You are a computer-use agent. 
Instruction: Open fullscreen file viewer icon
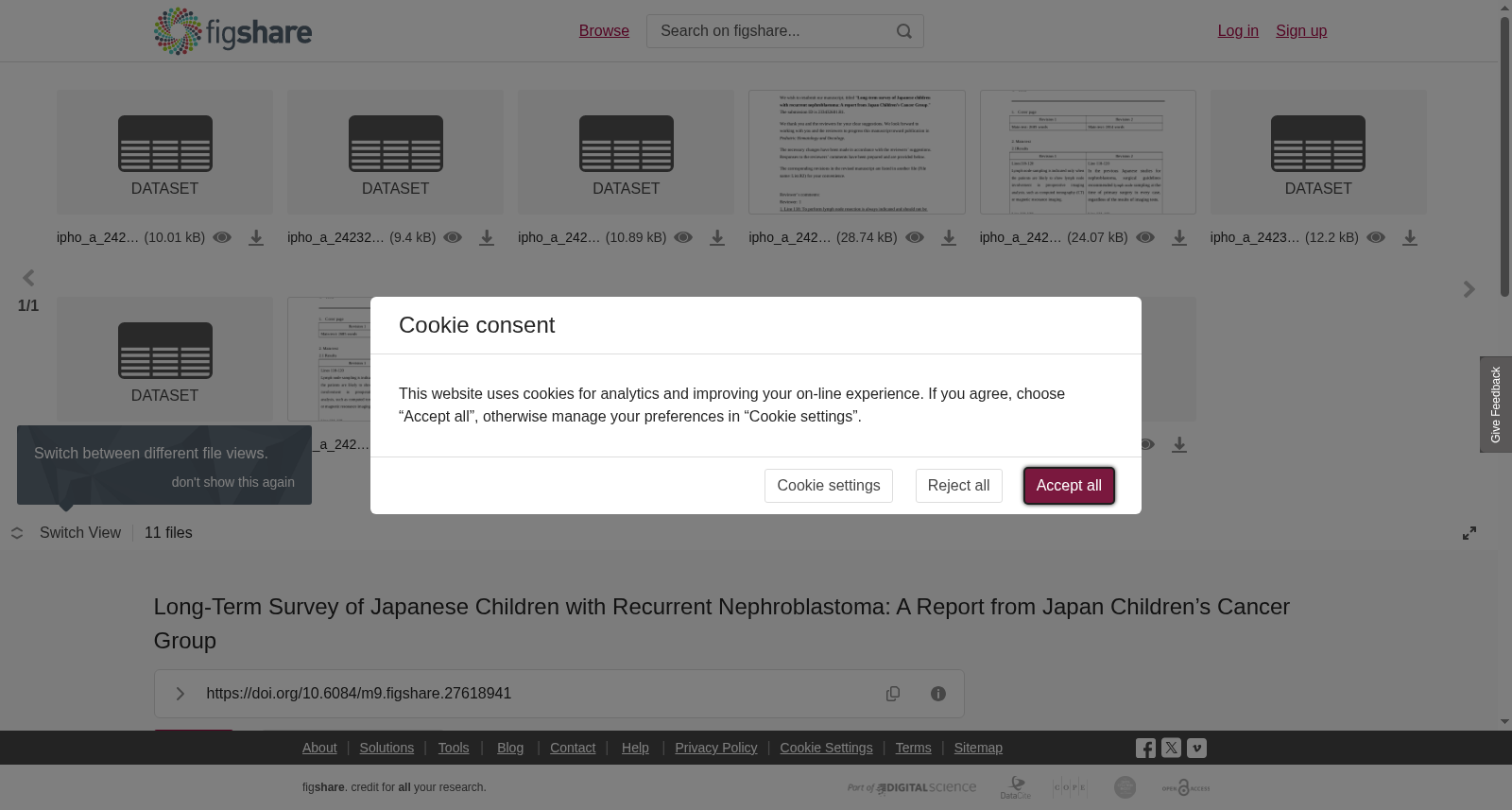(1469, 533)
